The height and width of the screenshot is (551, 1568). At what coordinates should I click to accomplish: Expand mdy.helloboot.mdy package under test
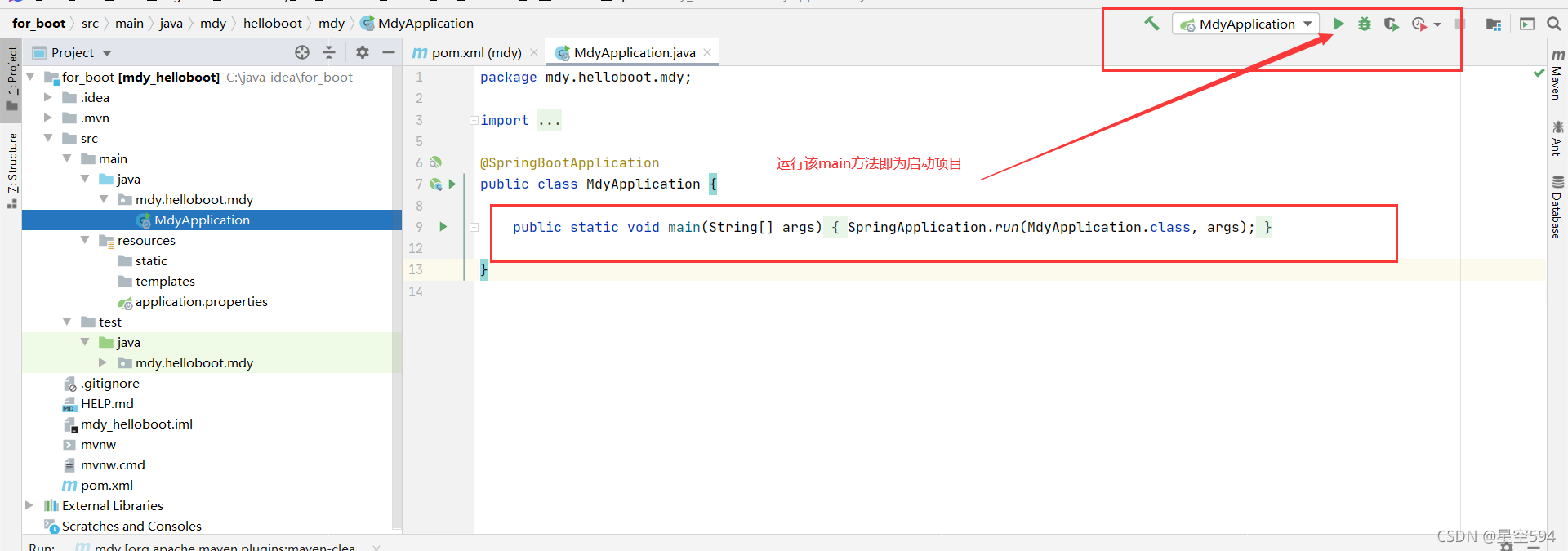click(x=103, y=362)
